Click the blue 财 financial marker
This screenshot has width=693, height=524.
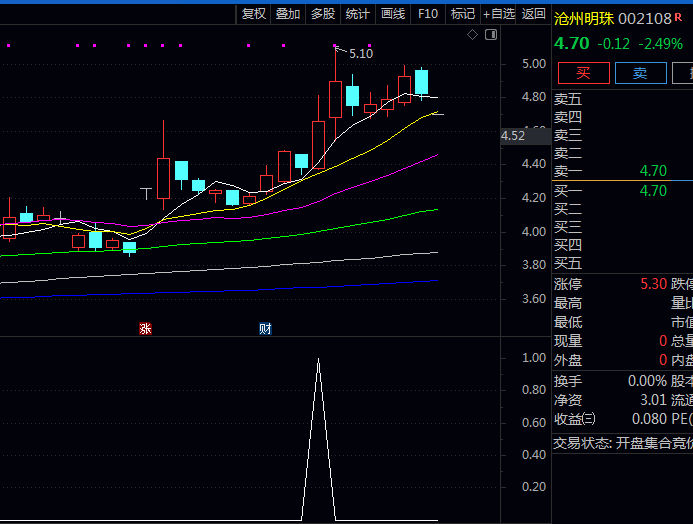pos(265,328)
